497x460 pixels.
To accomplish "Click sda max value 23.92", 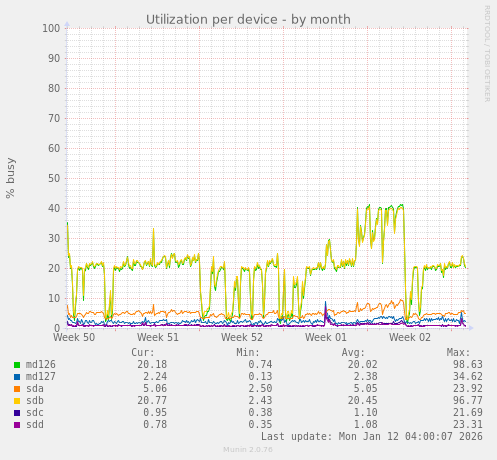I will pos(468,389).
